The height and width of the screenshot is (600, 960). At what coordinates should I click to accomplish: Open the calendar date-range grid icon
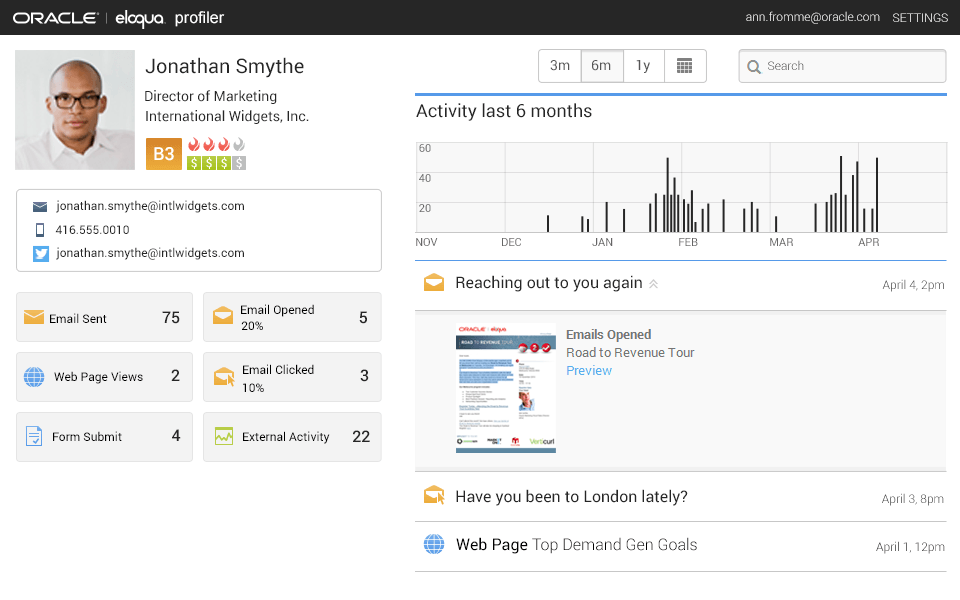point(684,66)
